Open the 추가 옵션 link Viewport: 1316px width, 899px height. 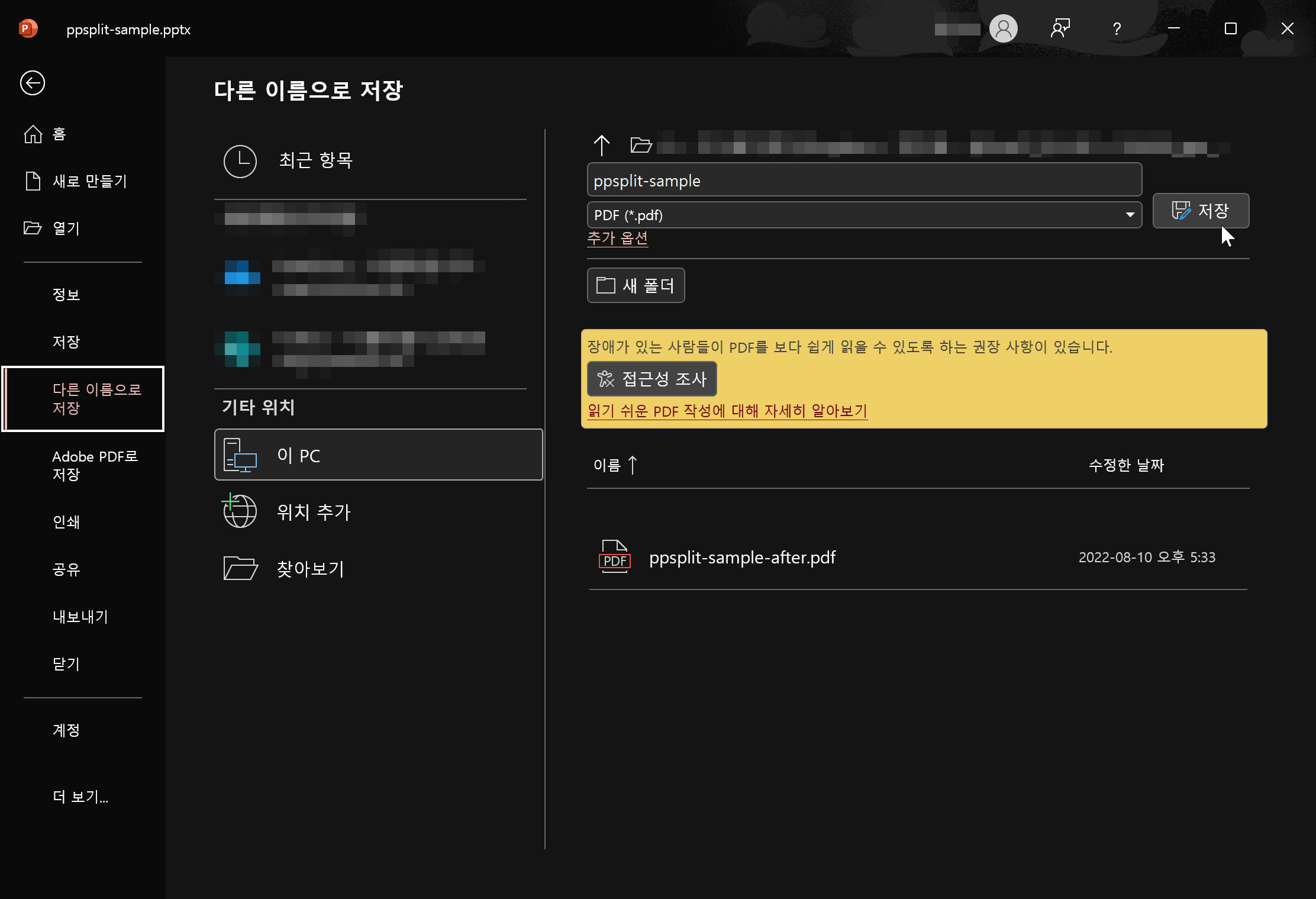pyautogui.click(x=617, y=238)
